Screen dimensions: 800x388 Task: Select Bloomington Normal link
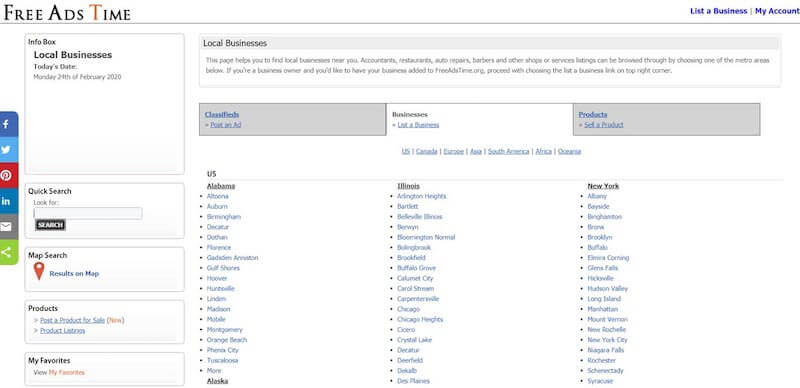pyautogui.click(x=426, y=237)
